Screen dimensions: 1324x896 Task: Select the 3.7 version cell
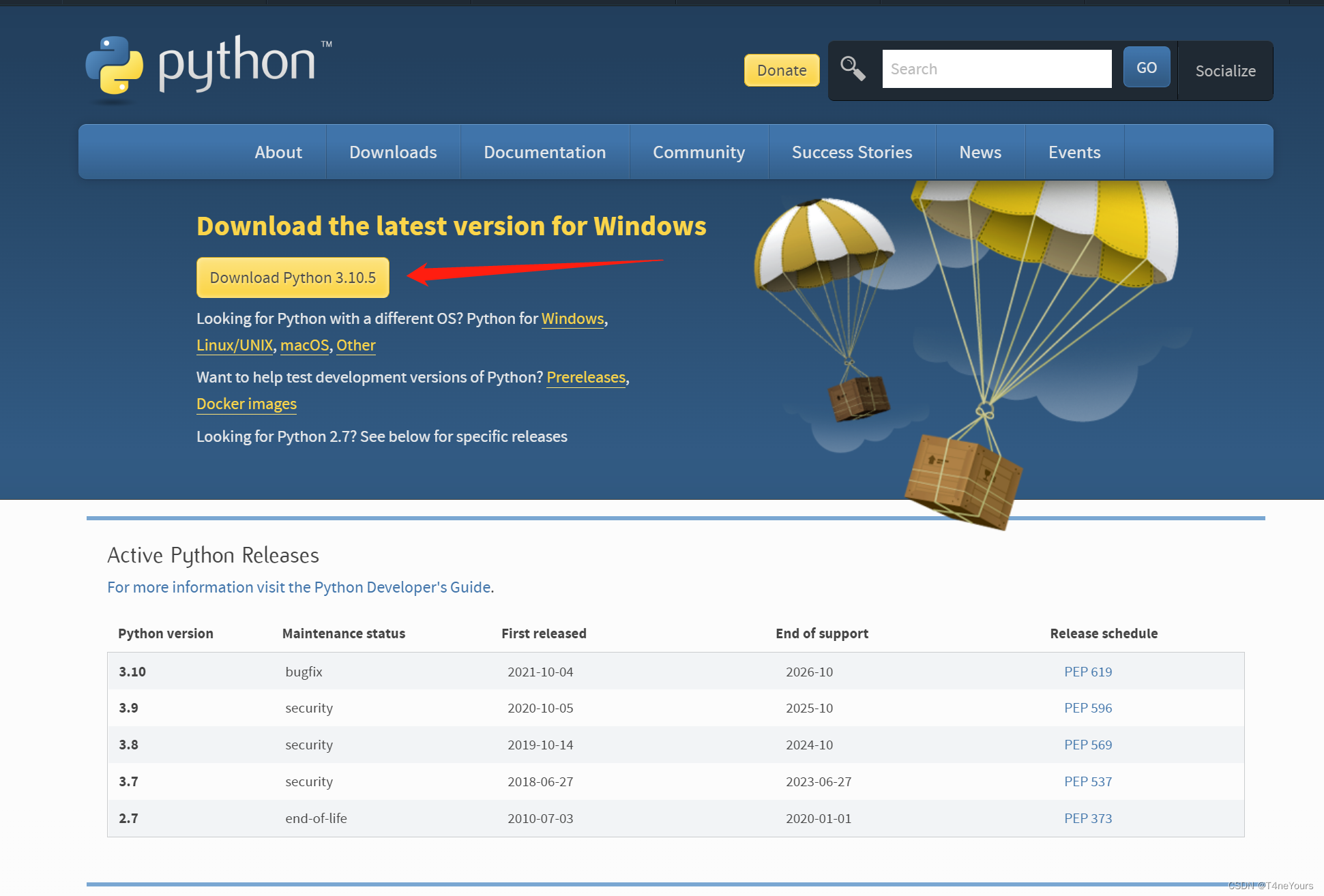pyautogui.click(x=128, y=781)
